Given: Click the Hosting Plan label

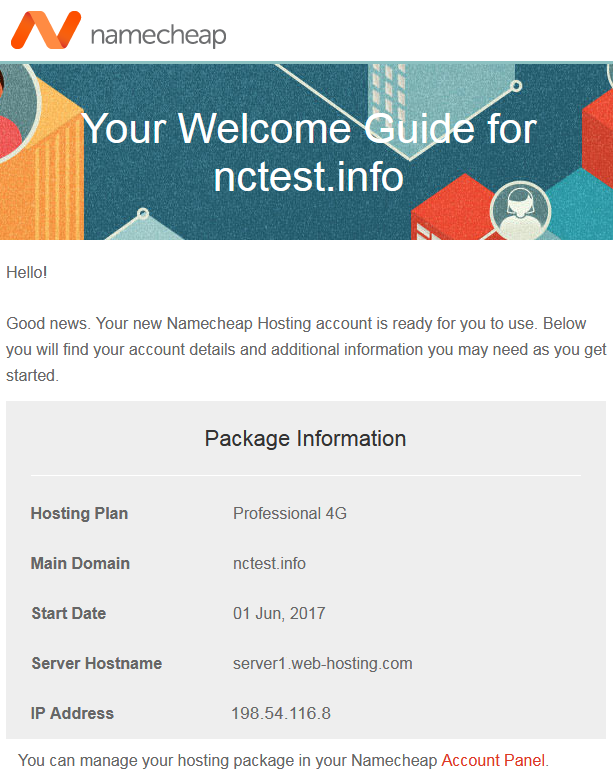Looking at the screenshot, I should click(79, 513).
